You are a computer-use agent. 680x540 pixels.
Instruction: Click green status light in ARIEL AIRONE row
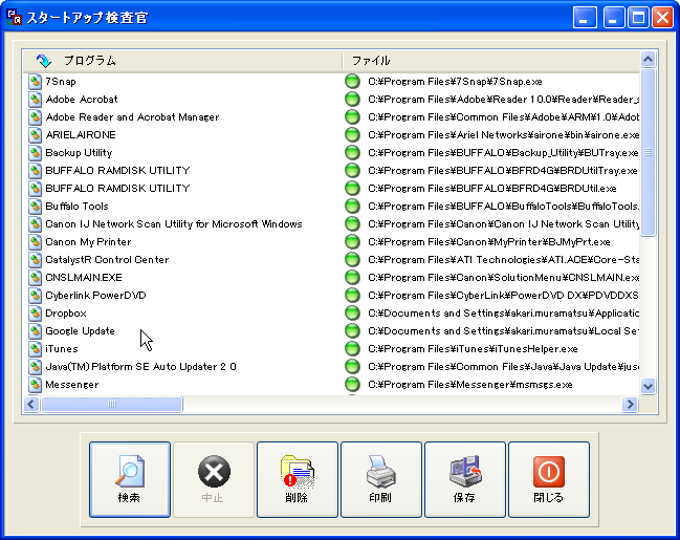[353, 135]
